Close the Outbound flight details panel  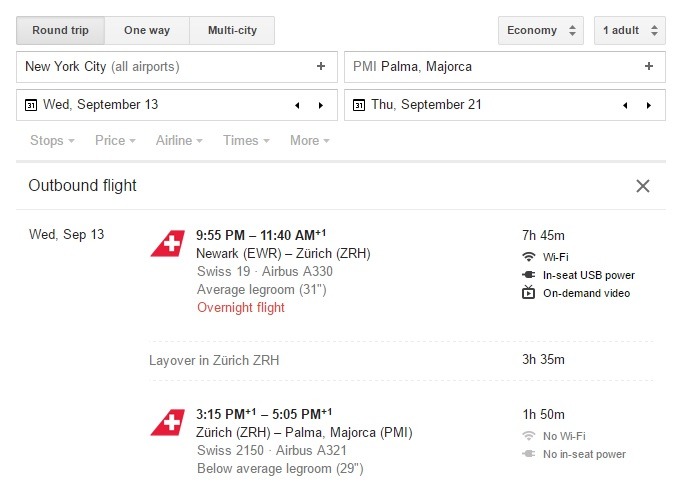[643, 186]
